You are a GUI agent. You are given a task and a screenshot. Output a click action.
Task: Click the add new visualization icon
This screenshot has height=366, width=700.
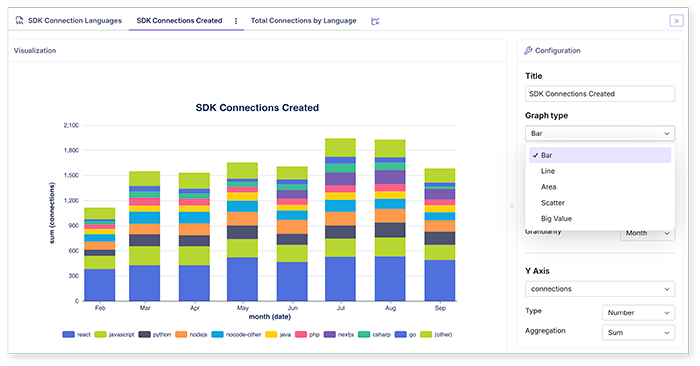click(375, 21)
